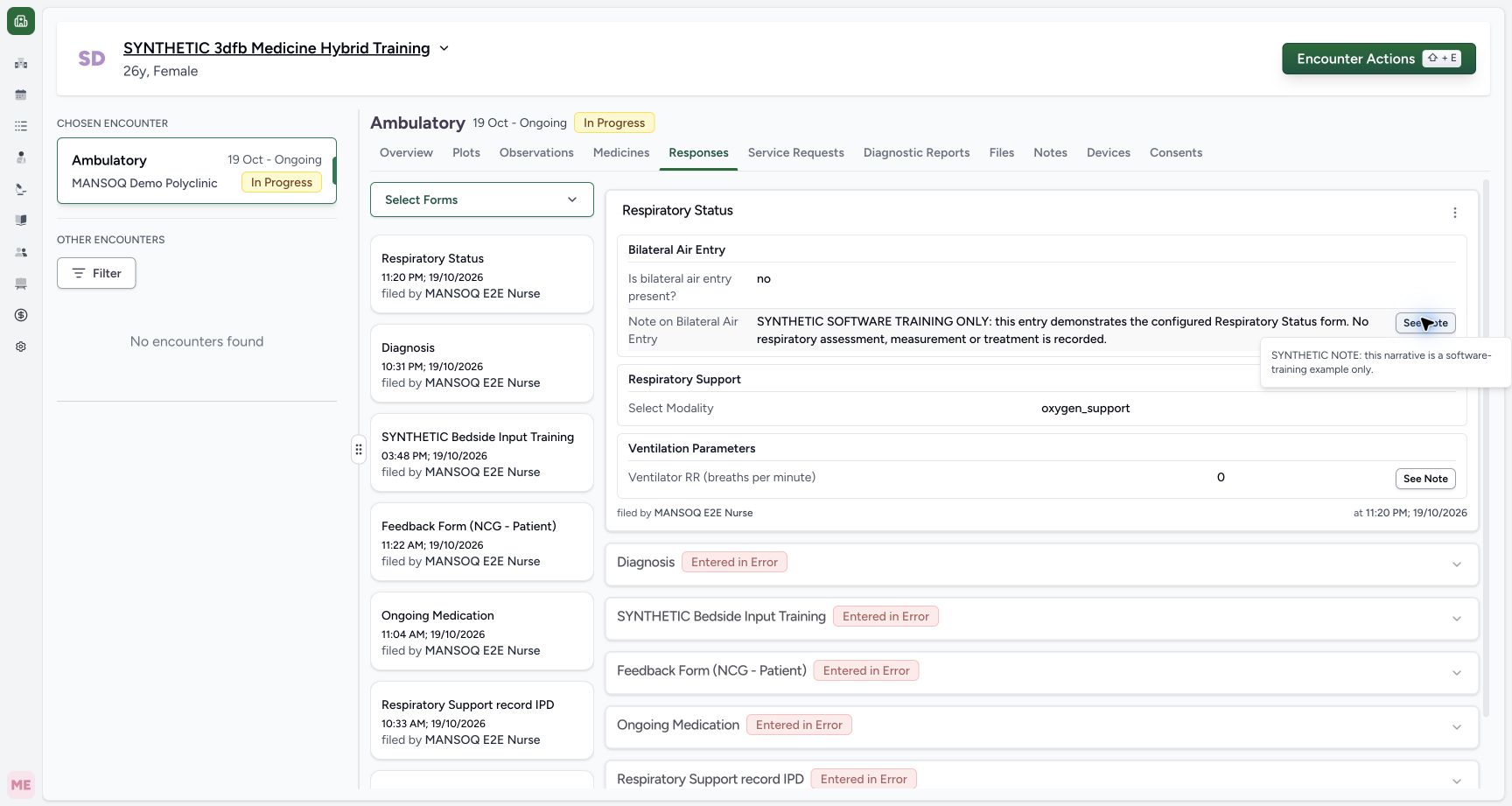Switch to the Medicines tab
This screenshot has height=806, width=1512.
(x=621, y=152)
